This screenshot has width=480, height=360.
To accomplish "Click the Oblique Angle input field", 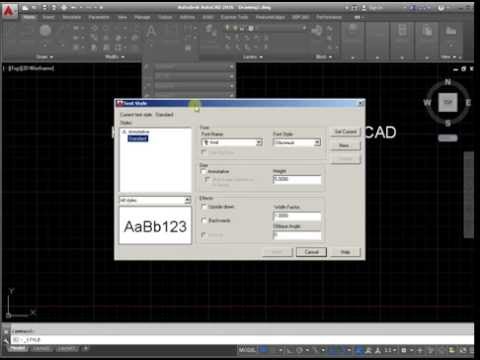I will coord(297,235).
